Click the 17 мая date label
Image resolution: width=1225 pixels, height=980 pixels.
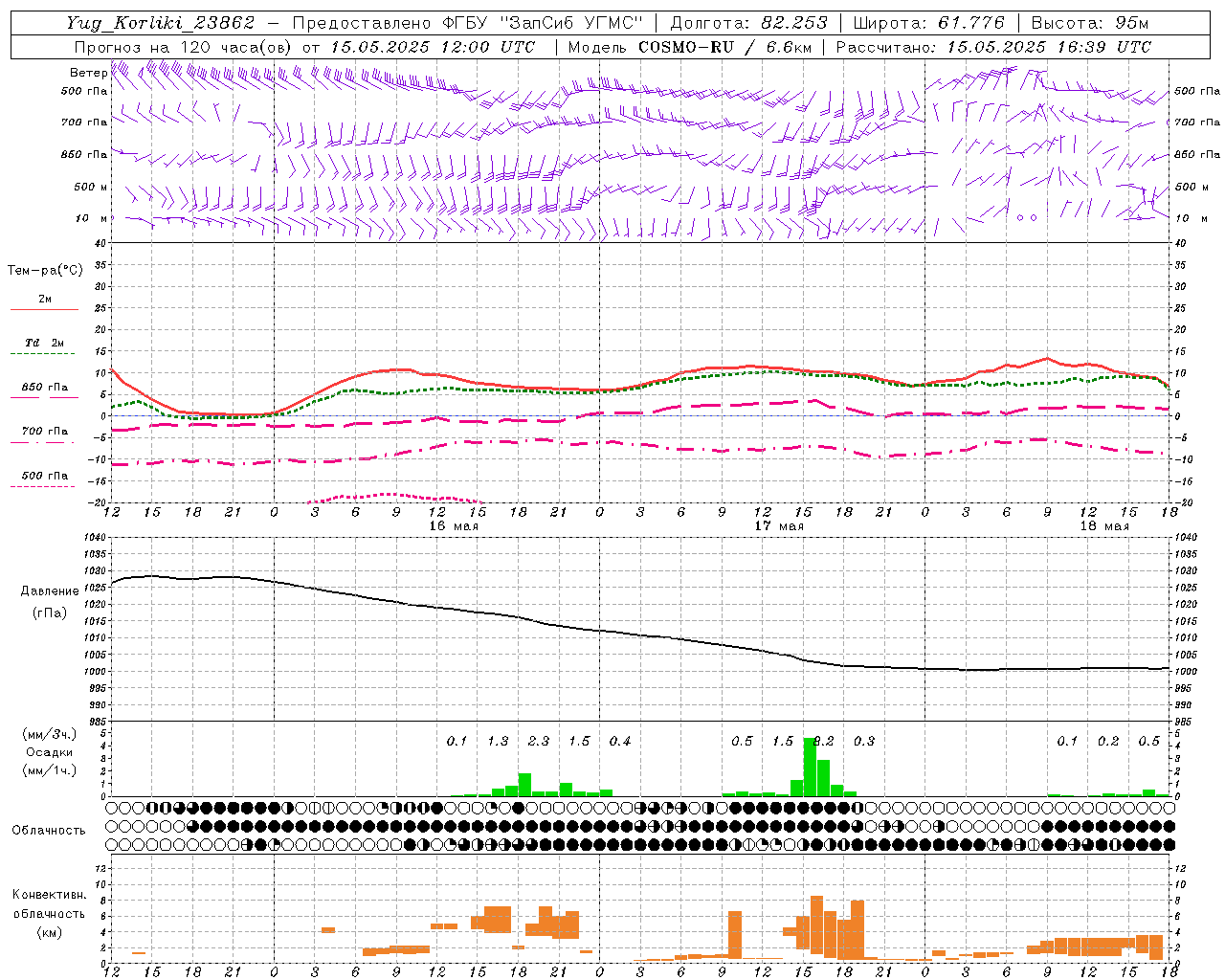coord(779,526)
